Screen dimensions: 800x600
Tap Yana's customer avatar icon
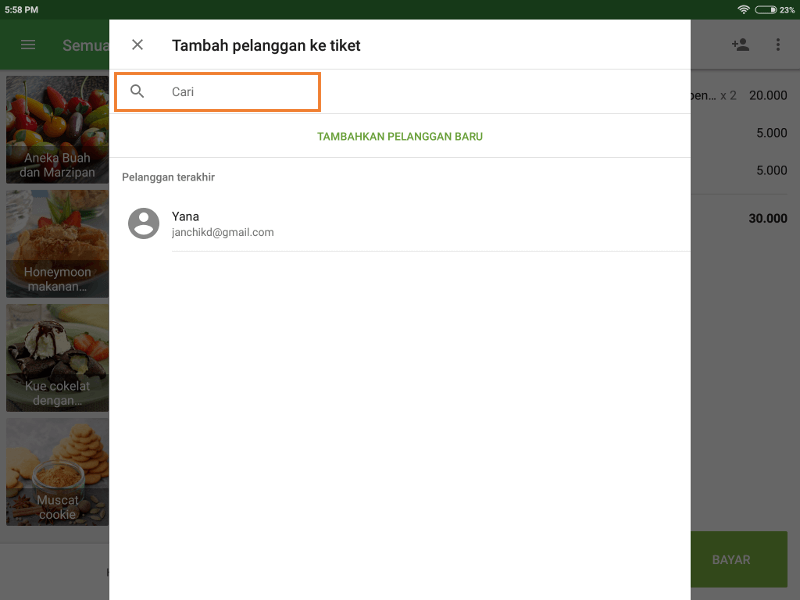143,223
